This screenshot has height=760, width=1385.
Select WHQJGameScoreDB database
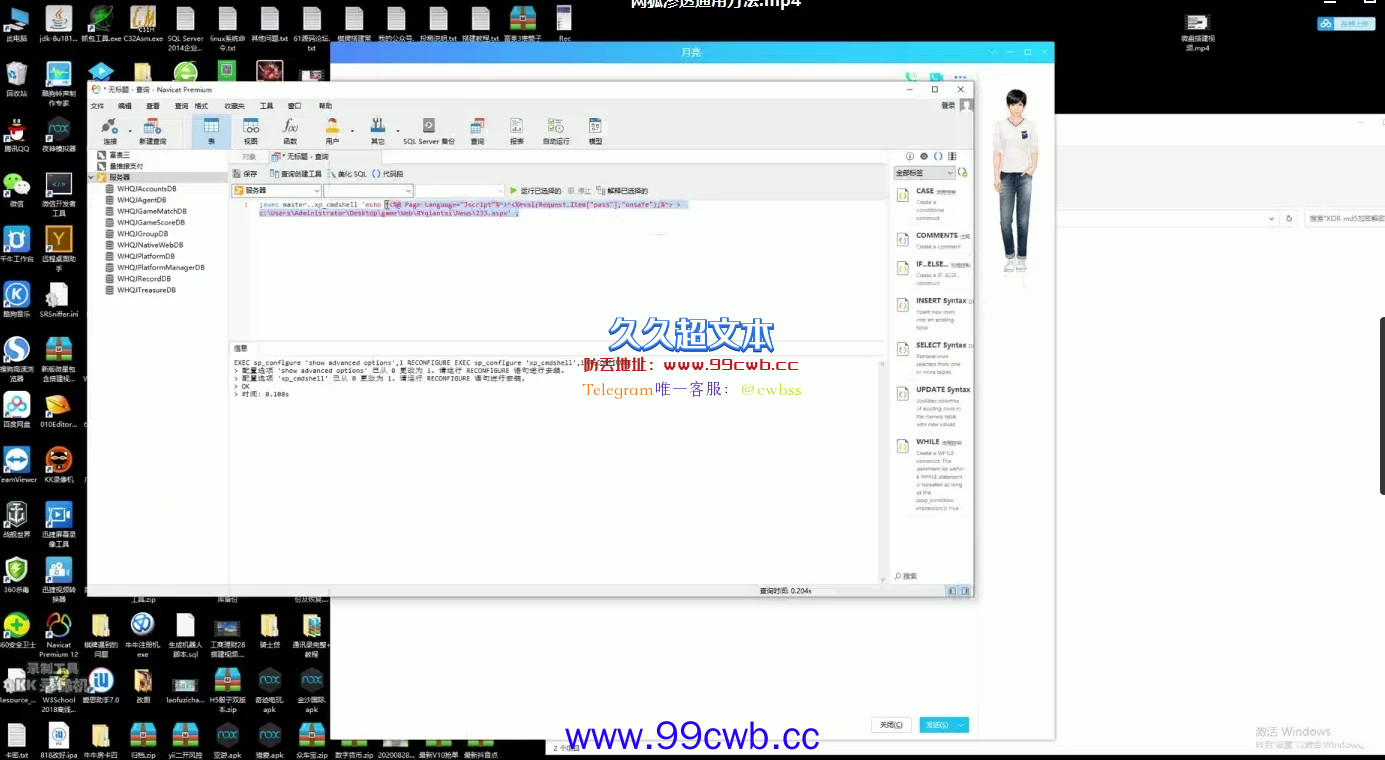click(x=151, y=222)
